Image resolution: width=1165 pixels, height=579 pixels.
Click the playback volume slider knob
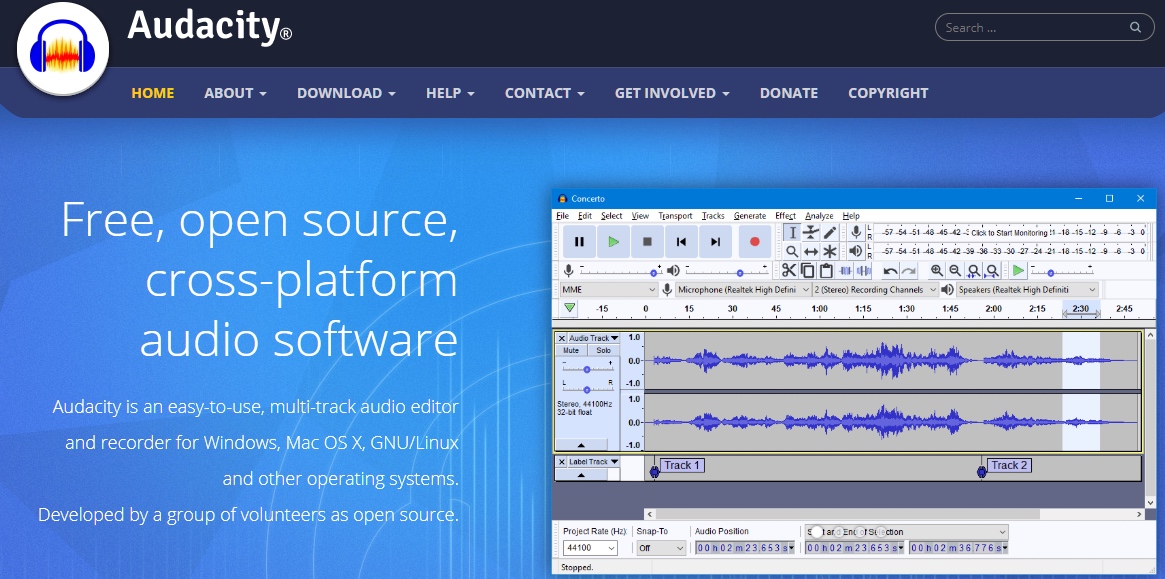click(x=739, y=273)
